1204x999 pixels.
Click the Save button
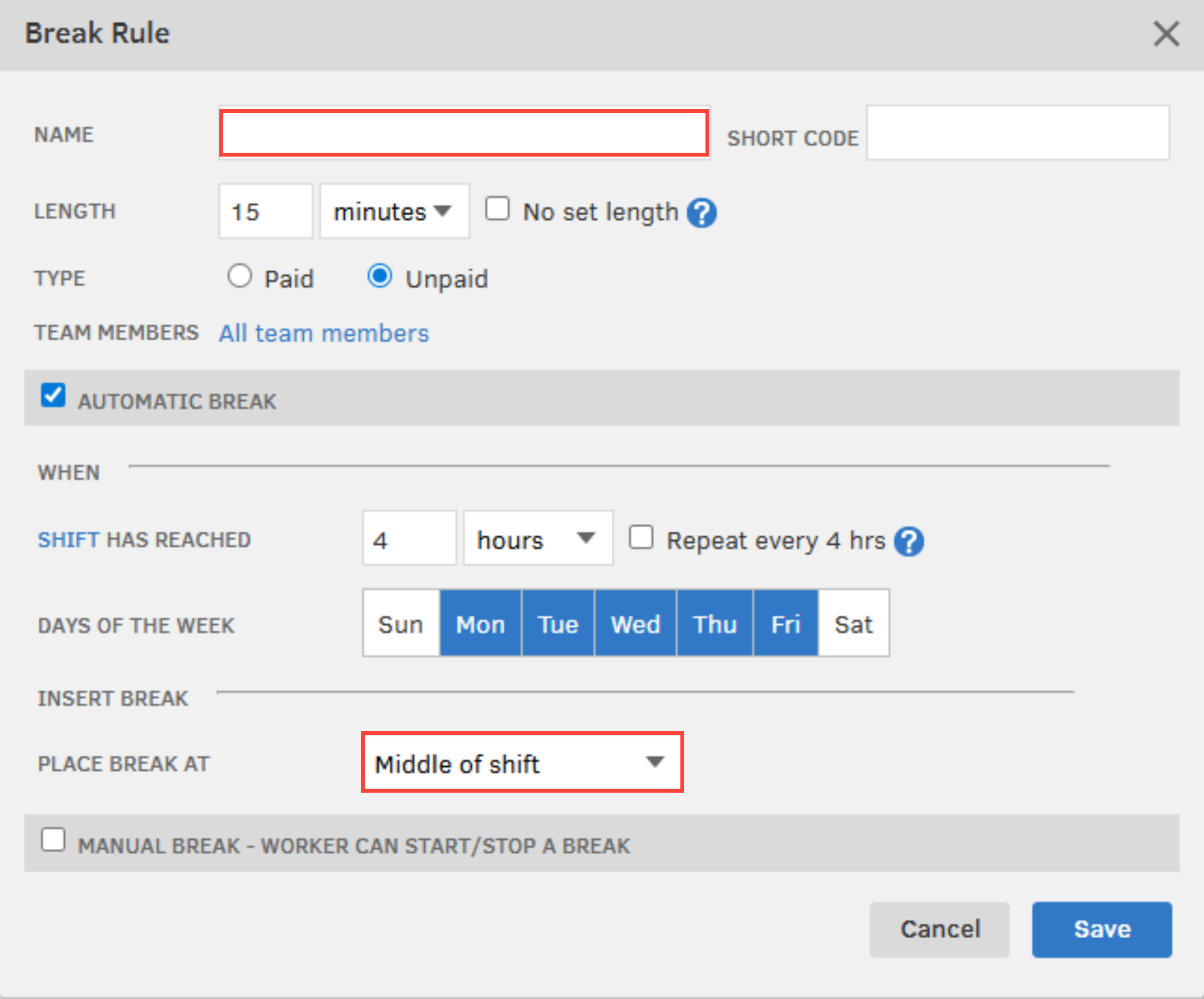tap(1101, 929)
